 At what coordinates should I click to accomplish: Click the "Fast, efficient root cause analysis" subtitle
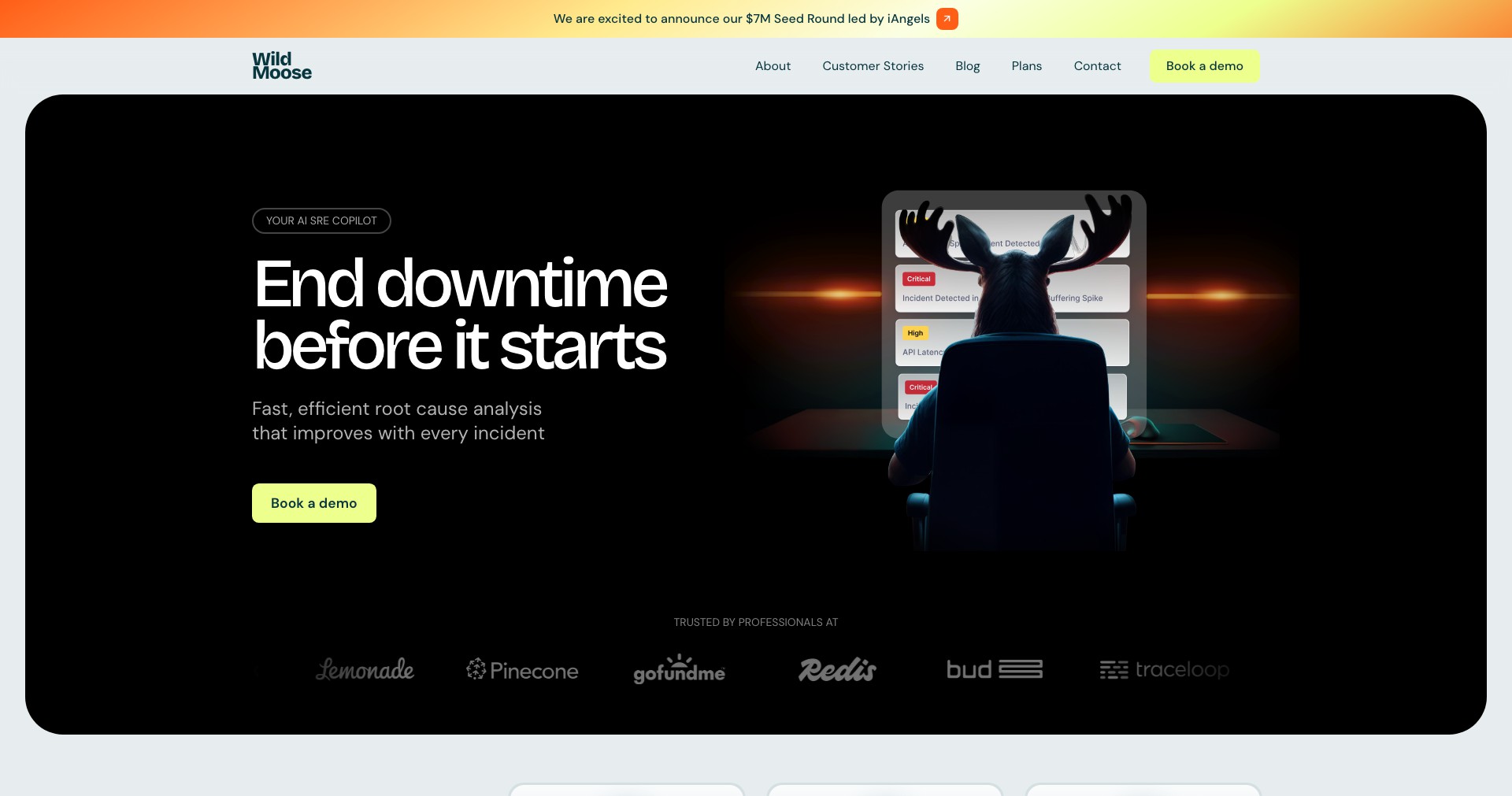tap(398, 421)
